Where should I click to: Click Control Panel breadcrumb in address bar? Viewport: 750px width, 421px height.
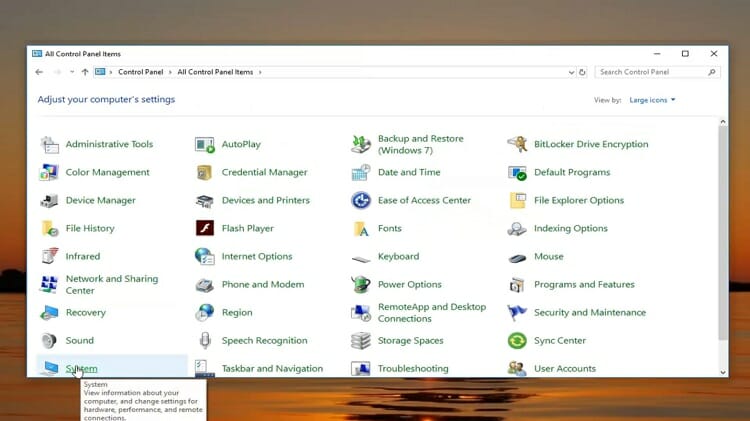click(141, 72)
